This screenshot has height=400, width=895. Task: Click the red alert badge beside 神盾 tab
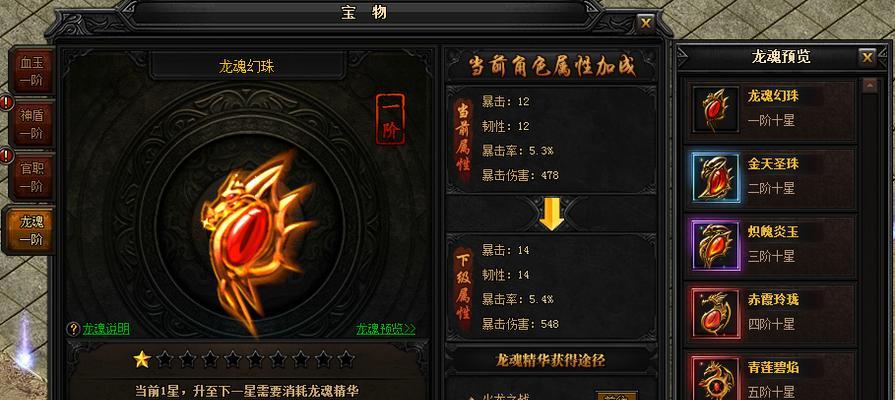pyautogui.click(x=6, y=103)
